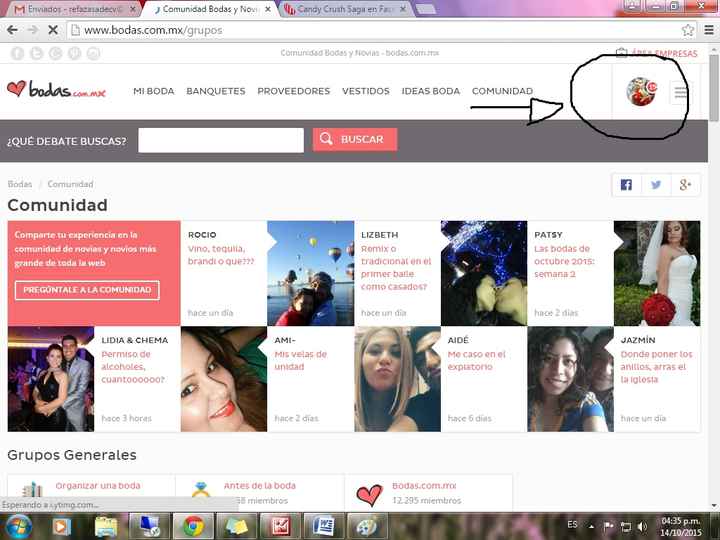This screenshot has height=540, width=720.
Task: Click the PREGÚNTALE A LA COMUNIDAD button
Action: (x=87, y=290)
